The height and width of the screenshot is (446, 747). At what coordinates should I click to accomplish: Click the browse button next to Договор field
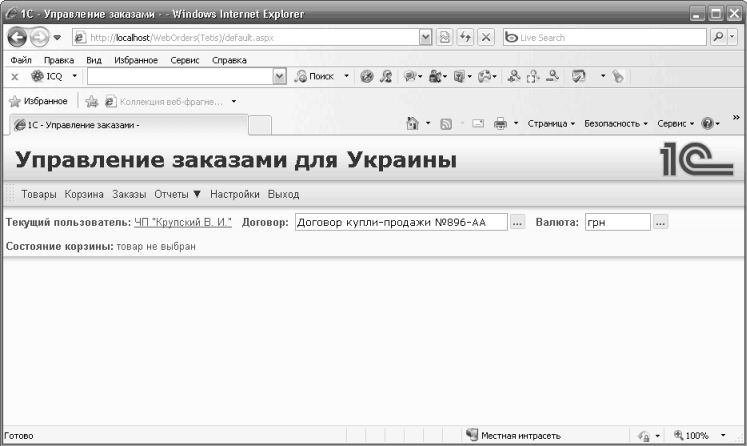tap(517, 222)
